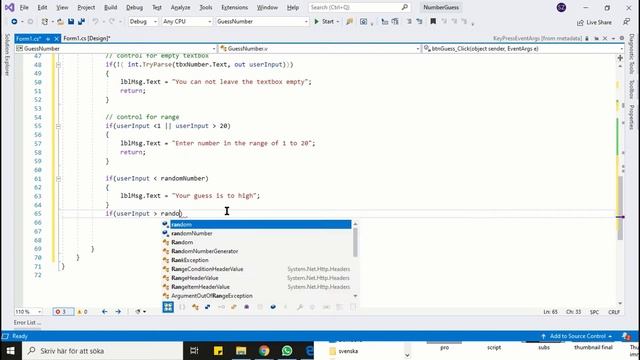Viewport: 640px width, 360px height.
Task: Collapse the code block at line 61
Action: coord(58,178)
